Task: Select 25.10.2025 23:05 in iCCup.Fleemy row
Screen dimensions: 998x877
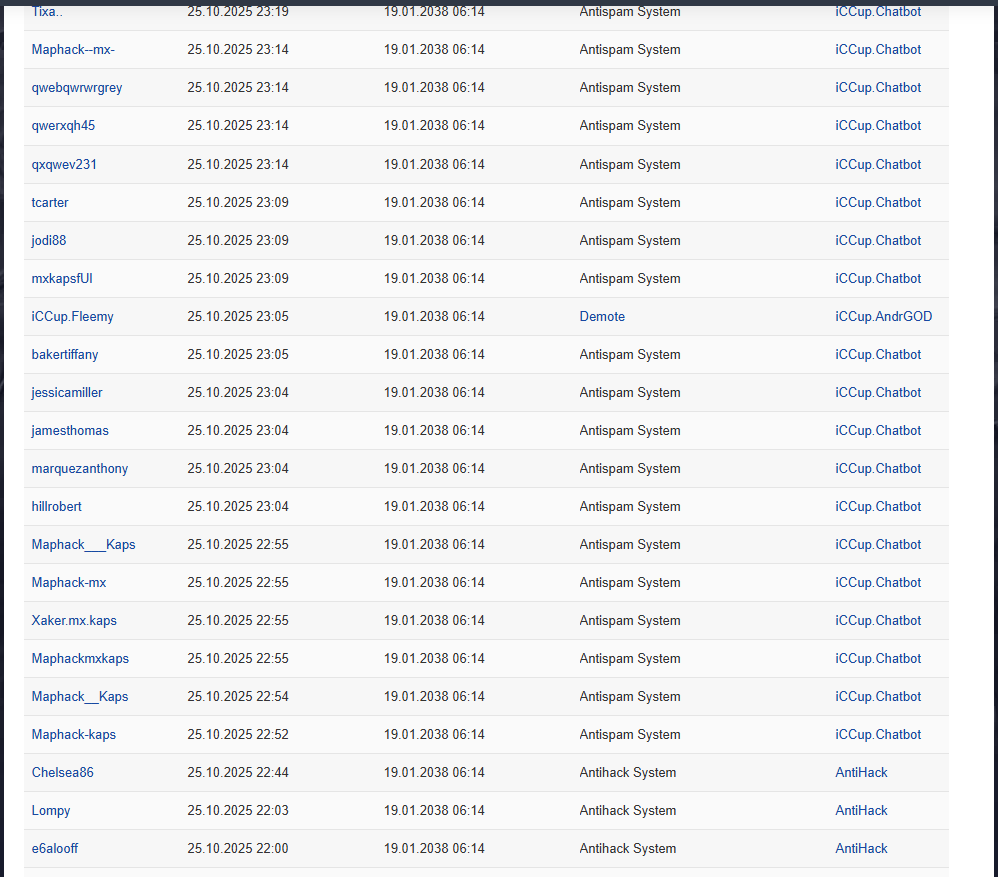Action: [x=237, y=316]
